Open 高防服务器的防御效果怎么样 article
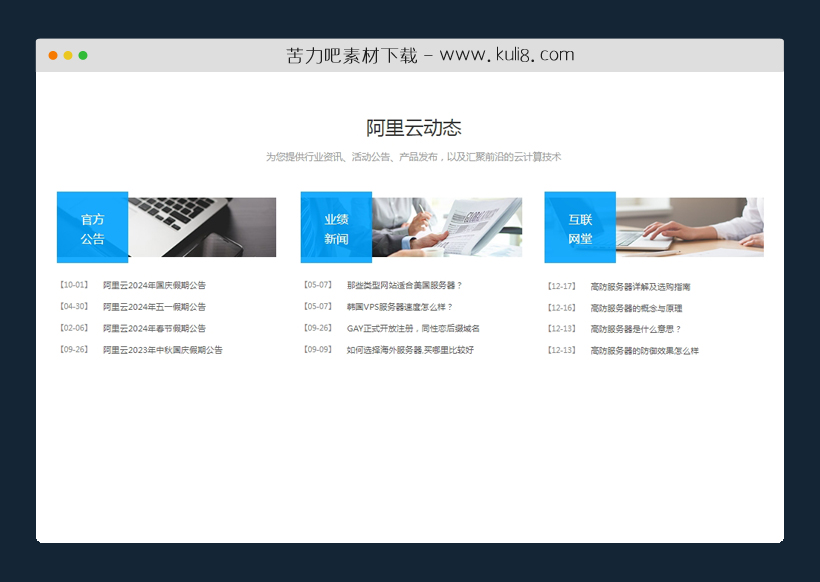This screenshot has width=820, height=582. tap(643, 349)
